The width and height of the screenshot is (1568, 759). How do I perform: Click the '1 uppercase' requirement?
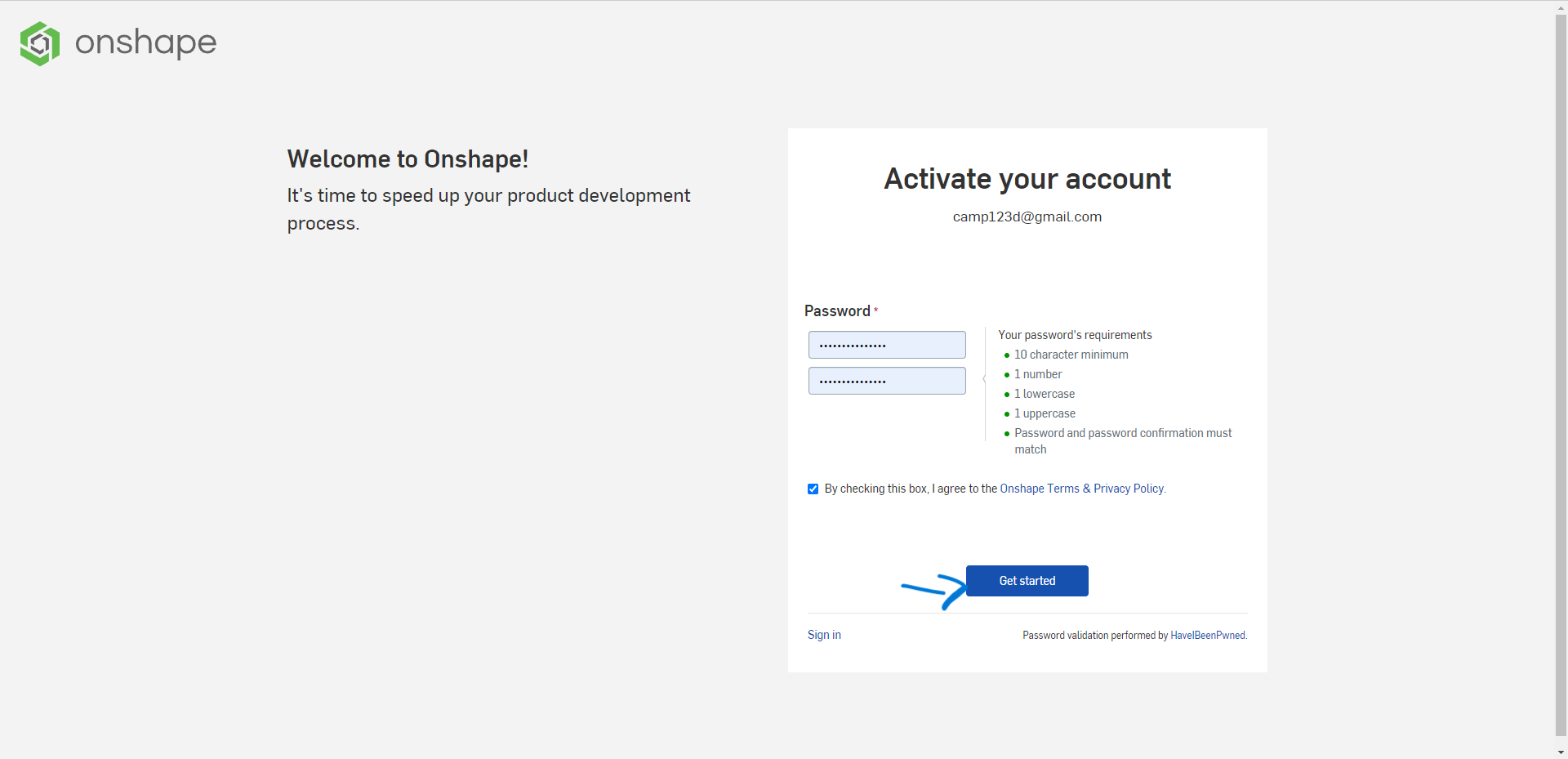click(x=1045, y=413)
